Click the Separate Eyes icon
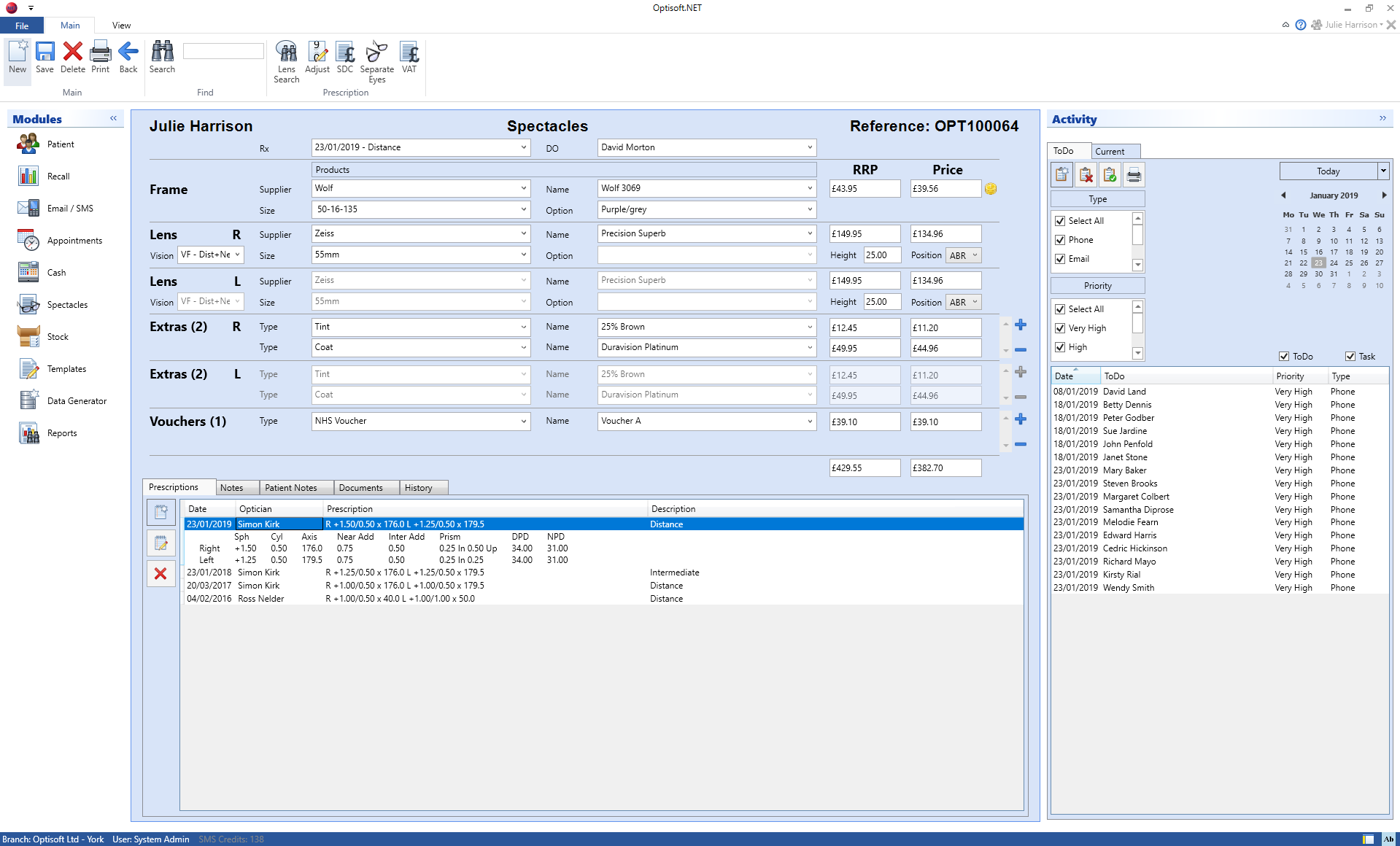Image resolution: width=1400 pixels, height=846 pixels. tap(376, 58)
